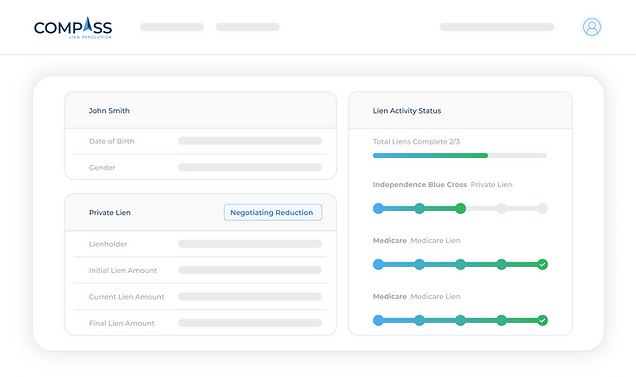This screenshot has width=636, height=377.
Task: Click the Lienholder value field
Action: click(250, 243)
